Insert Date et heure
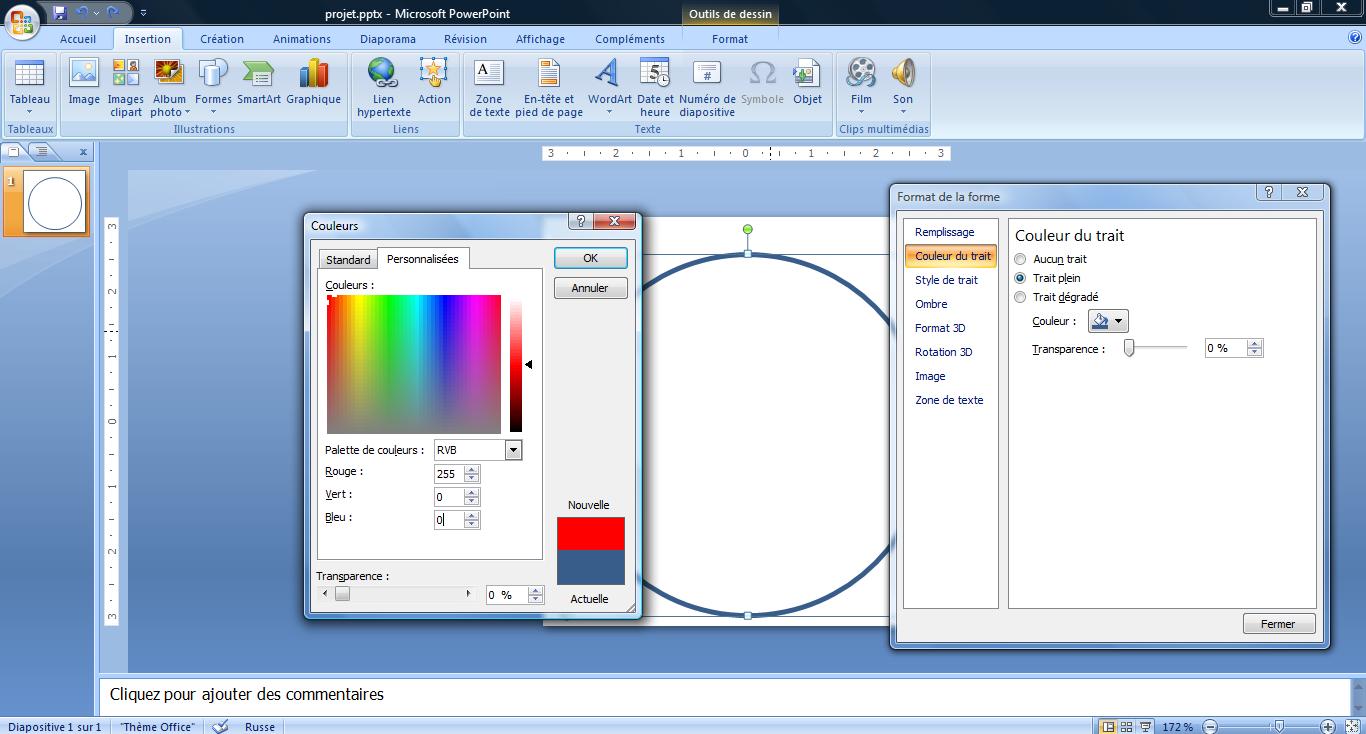1366x734 pixels. pos(655,88)
